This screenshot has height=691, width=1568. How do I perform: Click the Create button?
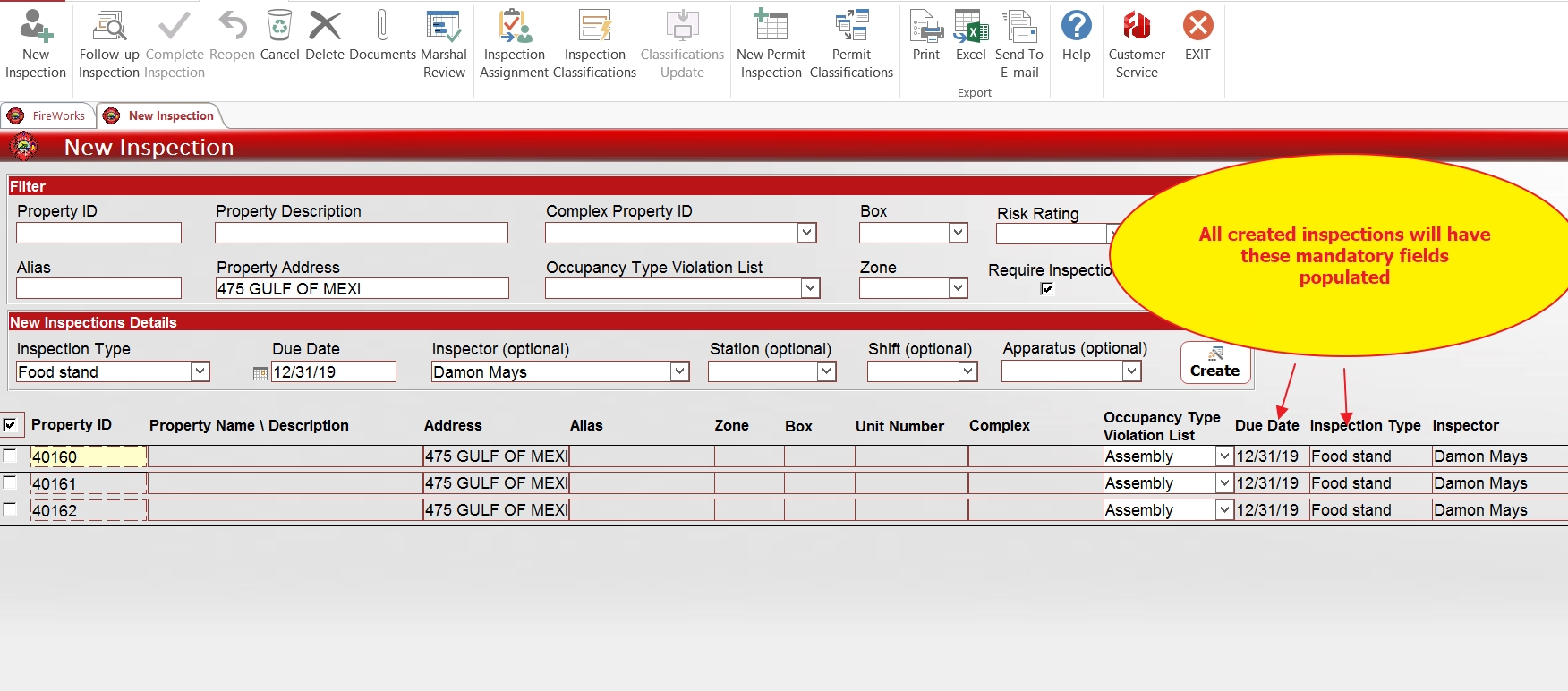pos(1215,363)
